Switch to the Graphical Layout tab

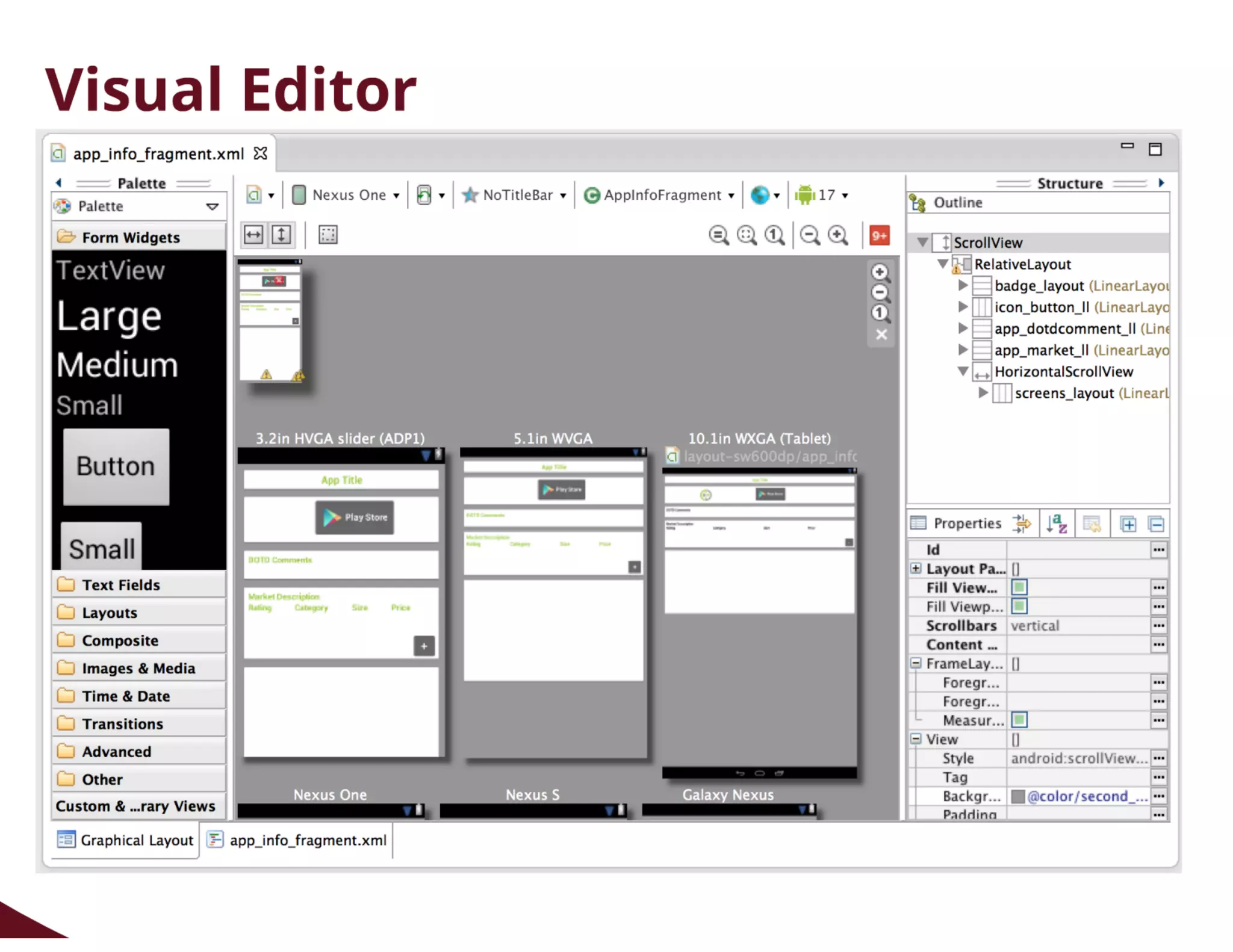coord(125,840)
